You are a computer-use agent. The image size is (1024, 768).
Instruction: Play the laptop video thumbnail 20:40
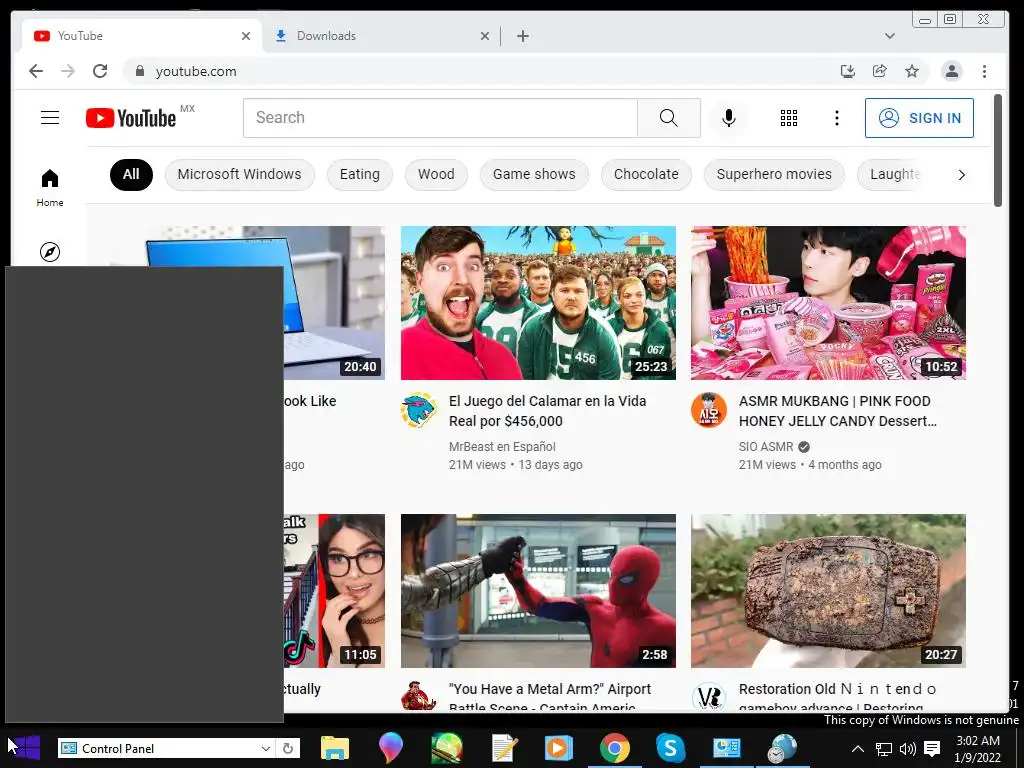point(334,302)
